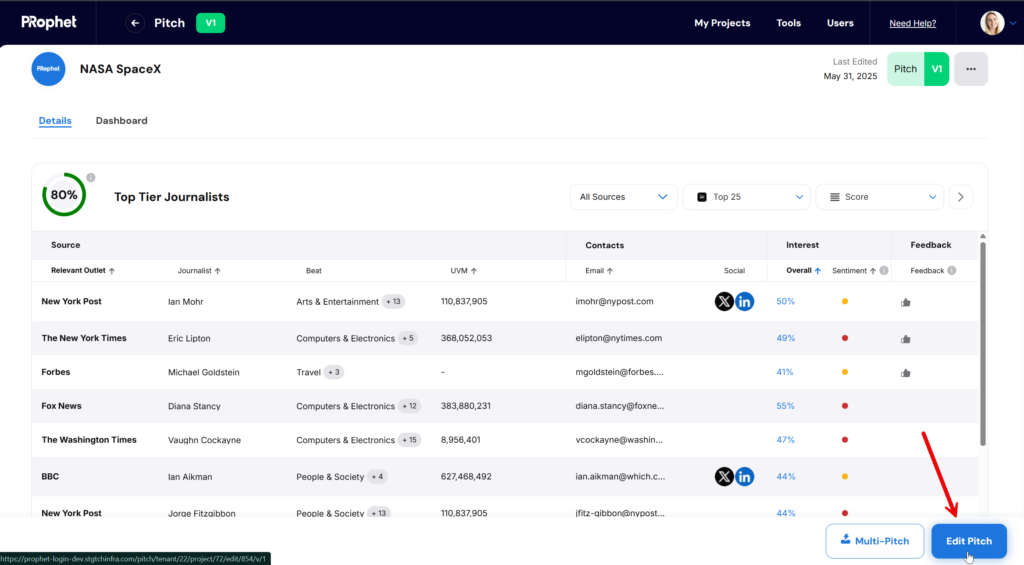Click the NASA SpaceX project title
Screen dimensions: 1024x565
coord(120,69)
